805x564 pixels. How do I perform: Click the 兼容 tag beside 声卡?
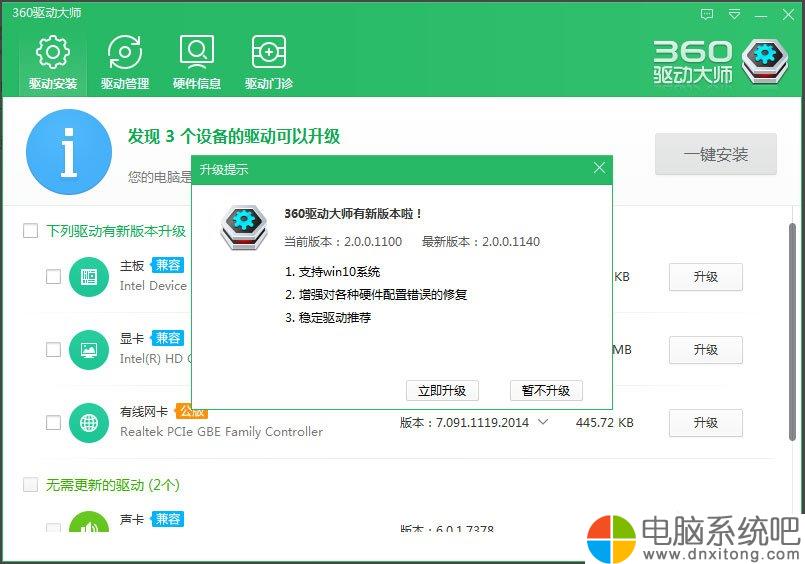[x=167, y=519]
